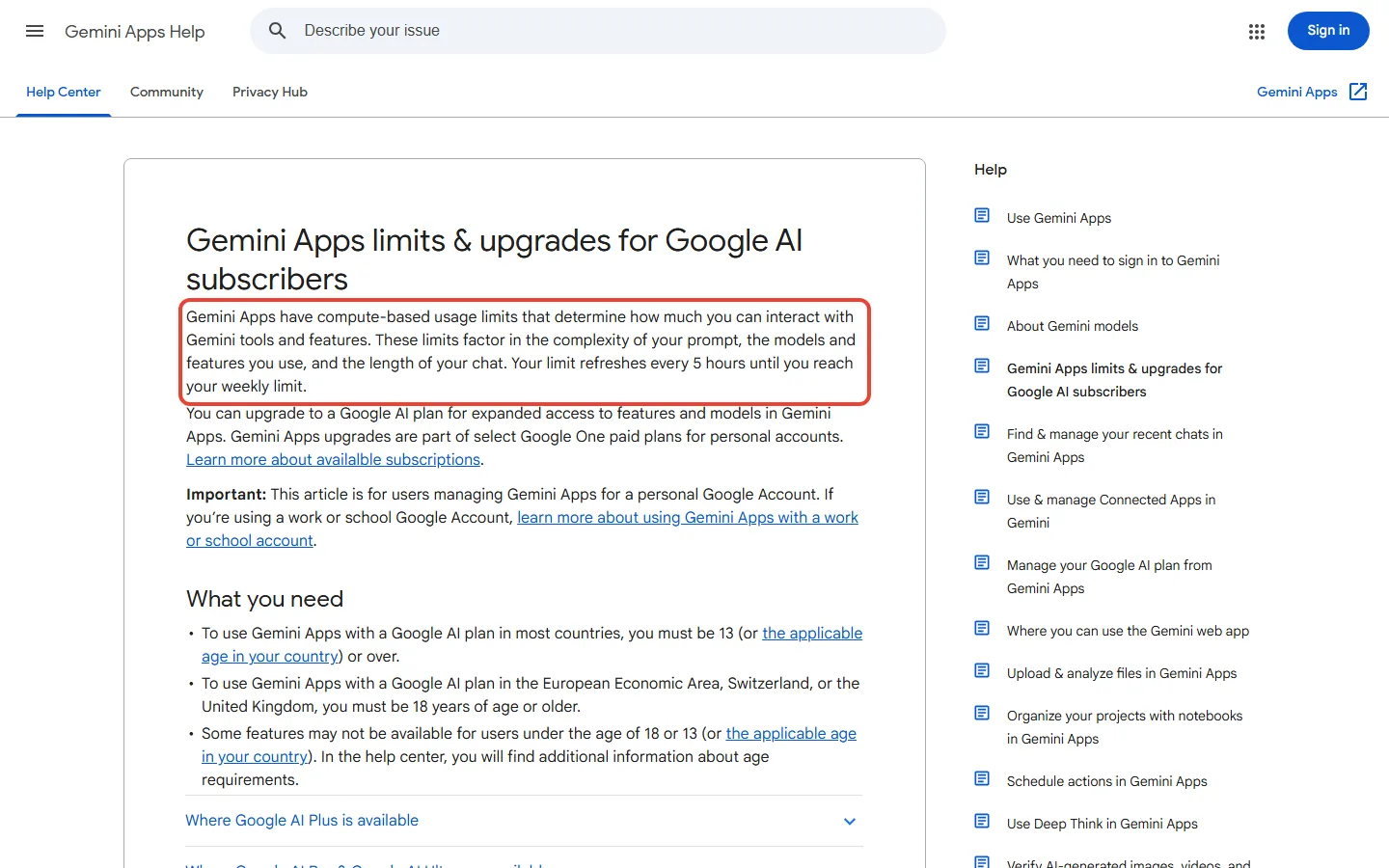Click article icon beside Use Gemini Apps
Image resolution: width=1389 pixels, height=868 pixels.
[x=982, y=216]
